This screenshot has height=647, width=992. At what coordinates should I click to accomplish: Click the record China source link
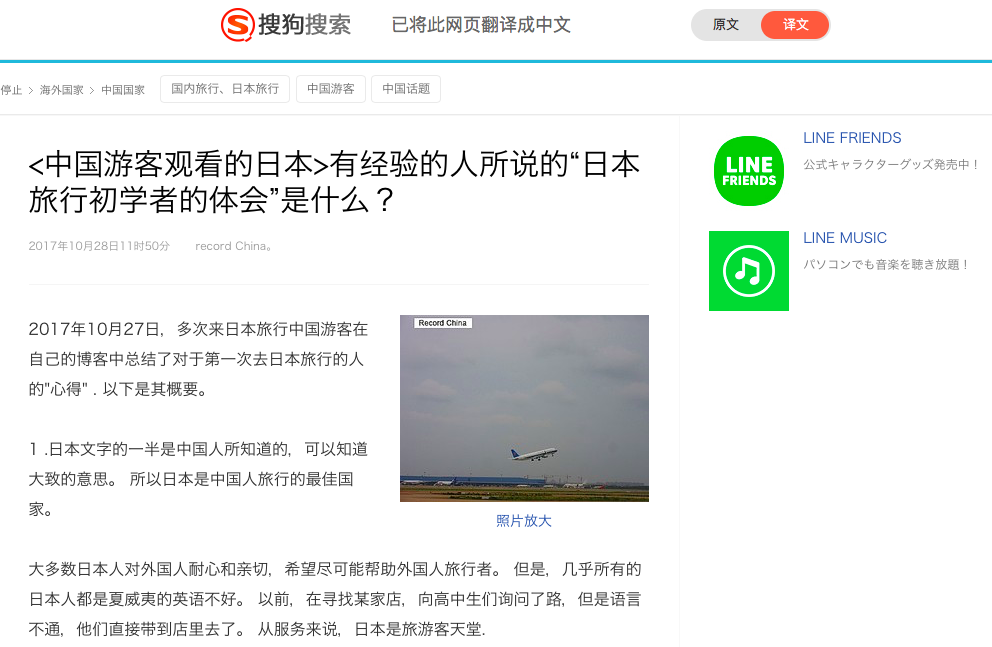233,246
